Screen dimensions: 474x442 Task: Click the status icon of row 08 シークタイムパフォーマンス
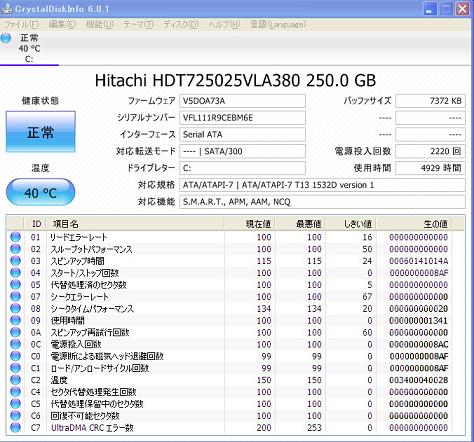[x=15, y=309]
